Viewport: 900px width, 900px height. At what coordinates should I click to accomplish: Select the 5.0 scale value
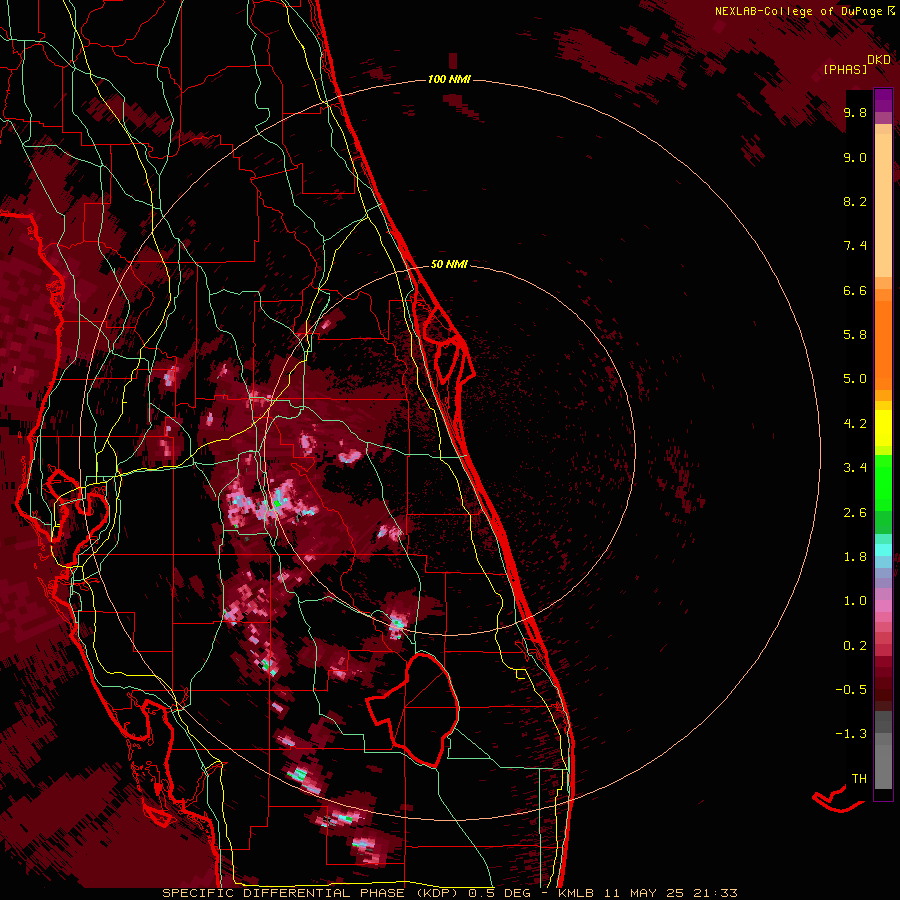pyautogui.click(x=855, y=379)
